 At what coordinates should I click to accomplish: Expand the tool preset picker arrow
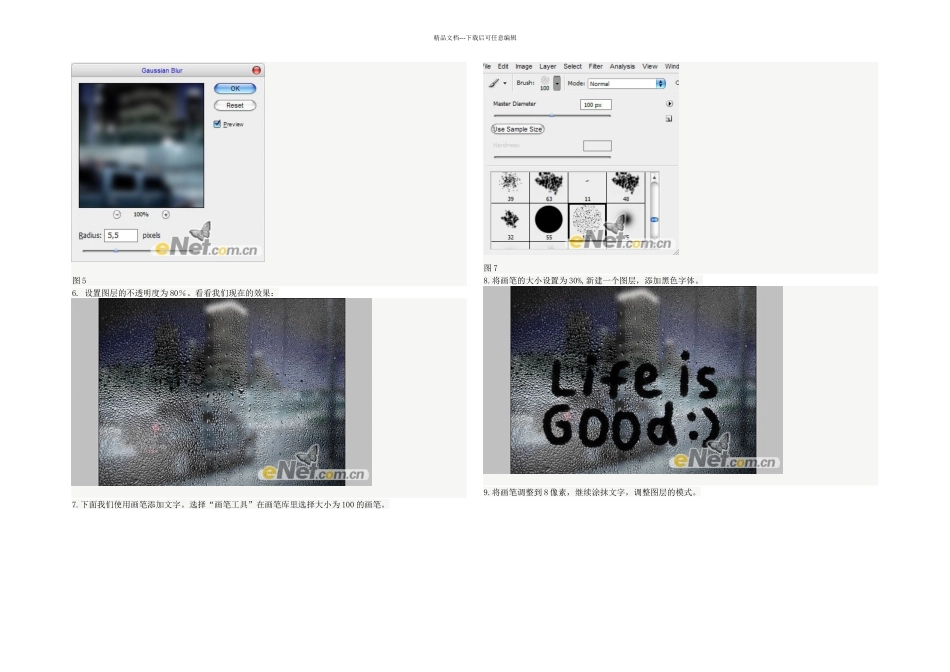(505, 84)
